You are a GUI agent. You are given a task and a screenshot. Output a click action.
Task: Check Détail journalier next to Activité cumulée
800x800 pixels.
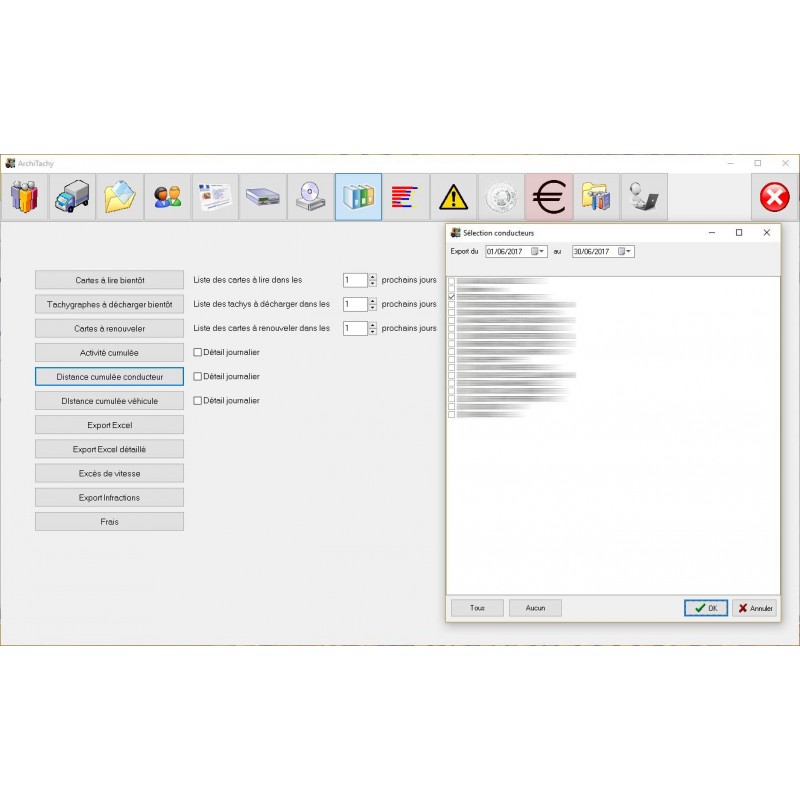tap(197, 352)
